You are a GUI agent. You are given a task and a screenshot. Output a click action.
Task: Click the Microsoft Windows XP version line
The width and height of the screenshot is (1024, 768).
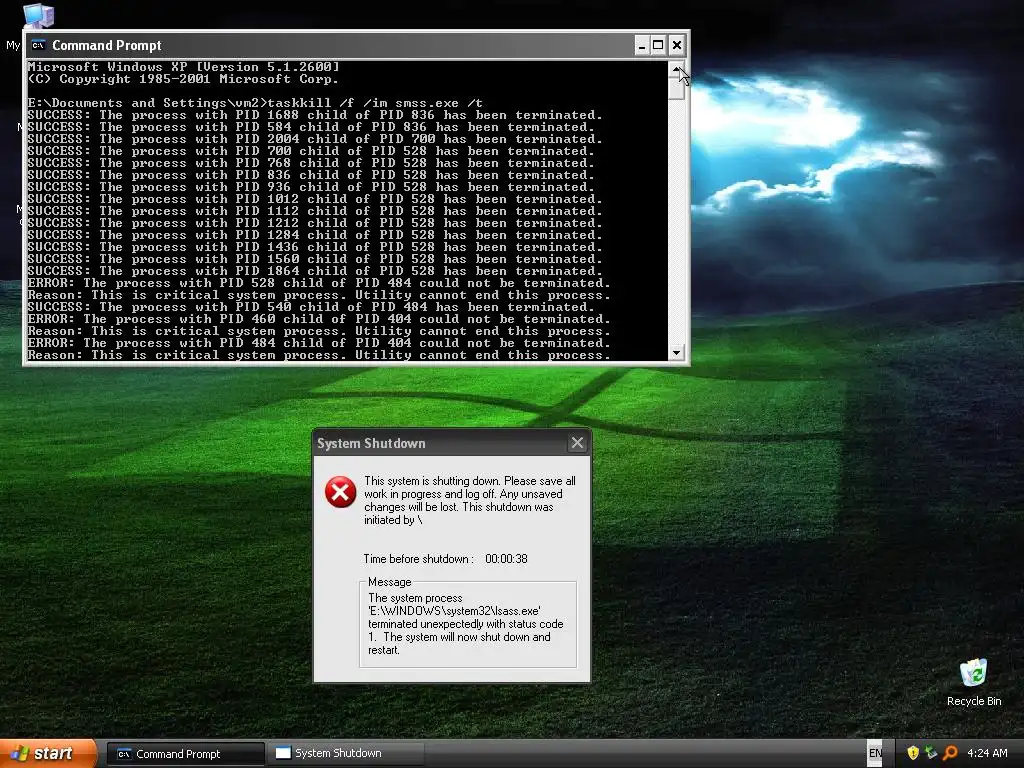point(184,67)
